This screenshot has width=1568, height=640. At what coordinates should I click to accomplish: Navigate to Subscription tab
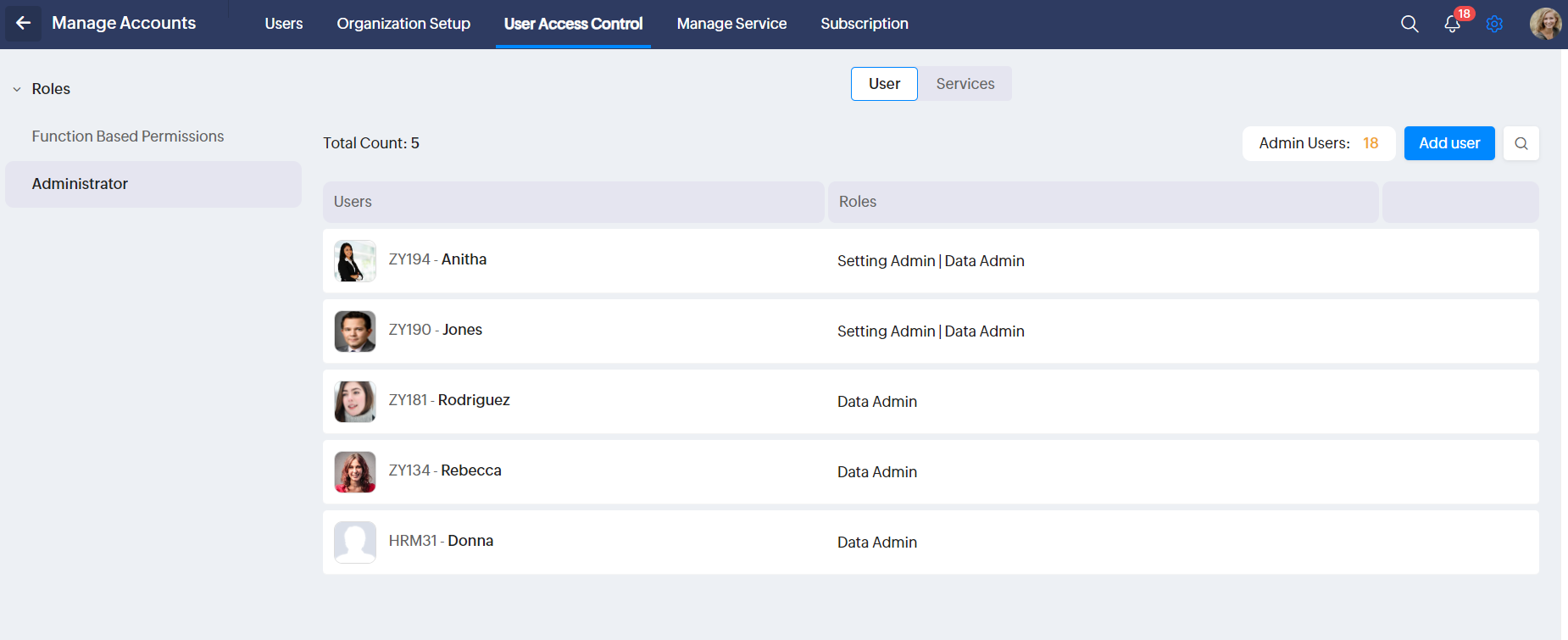point(864,24)
